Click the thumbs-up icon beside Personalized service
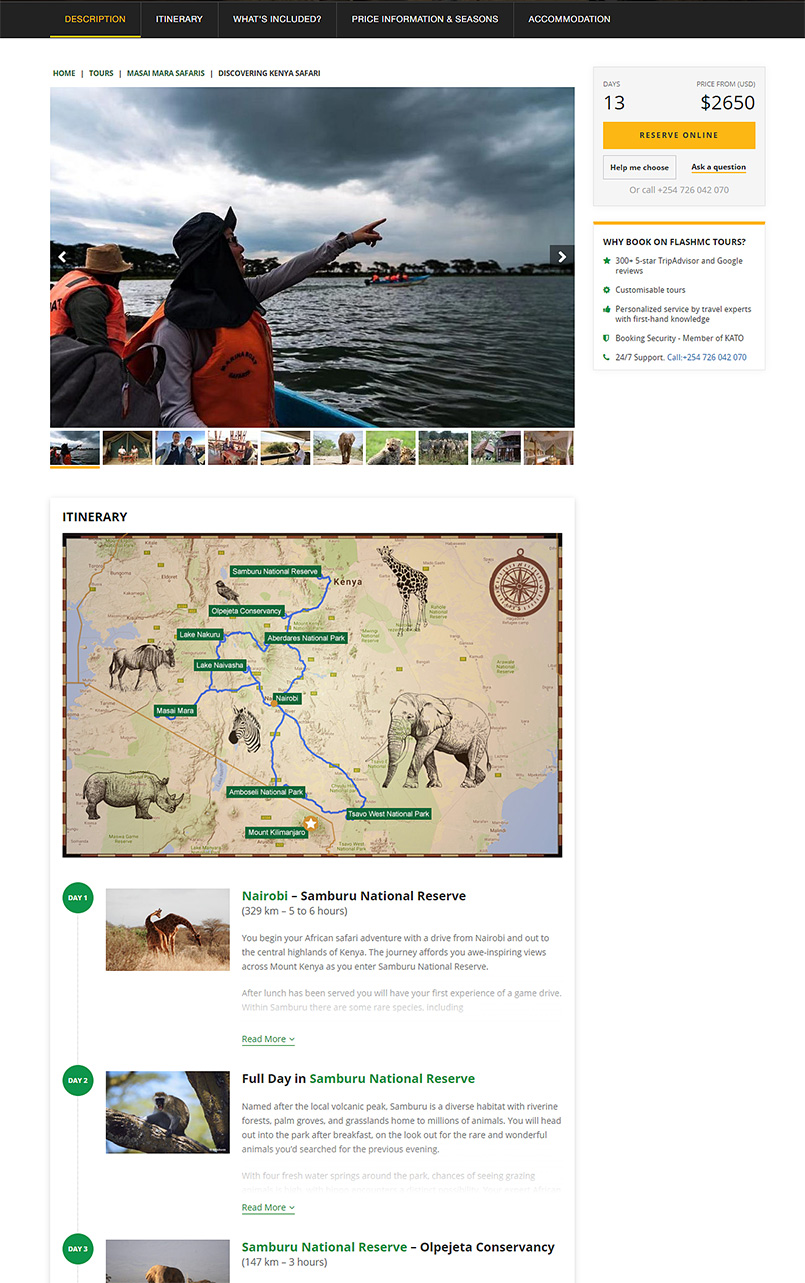805x1283 pixels. pyautogui.click(x=606, y=309)
